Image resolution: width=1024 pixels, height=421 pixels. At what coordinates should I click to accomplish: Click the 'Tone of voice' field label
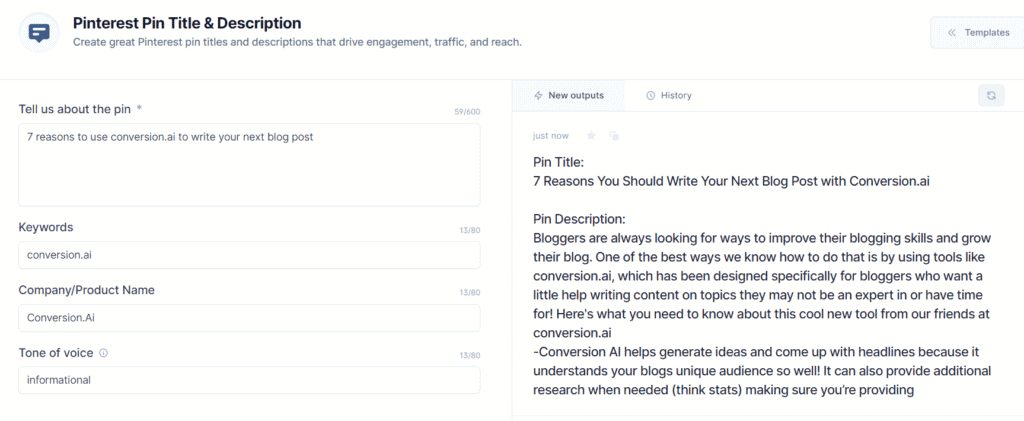click(x=56, y=352)
